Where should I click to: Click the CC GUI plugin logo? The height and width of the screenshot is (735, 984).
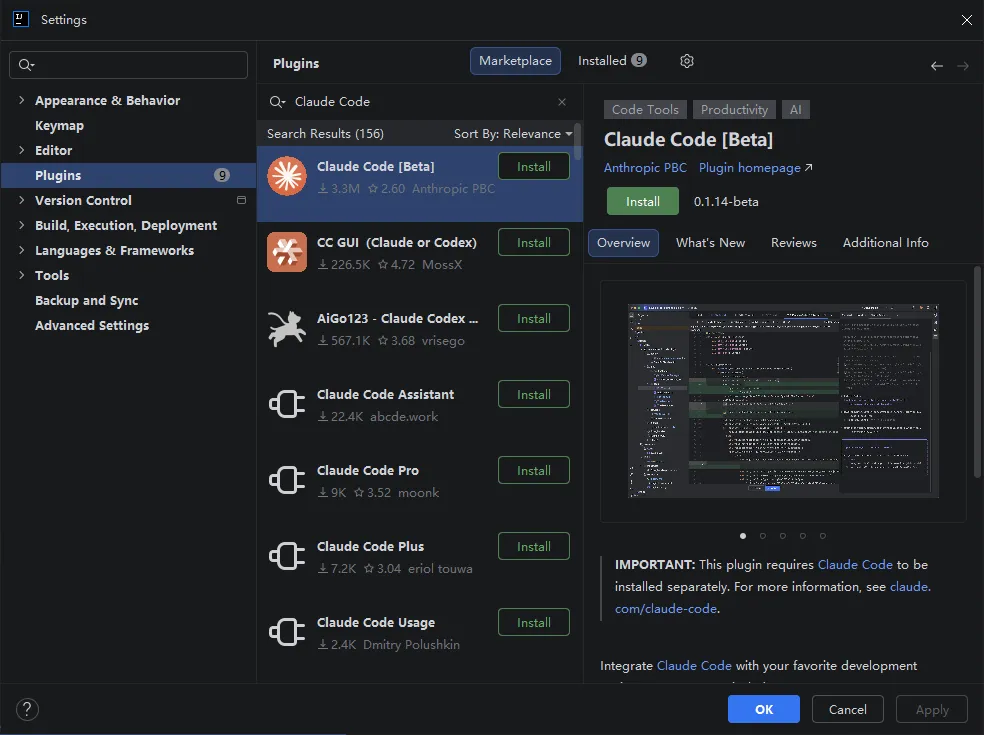[287, 252]
